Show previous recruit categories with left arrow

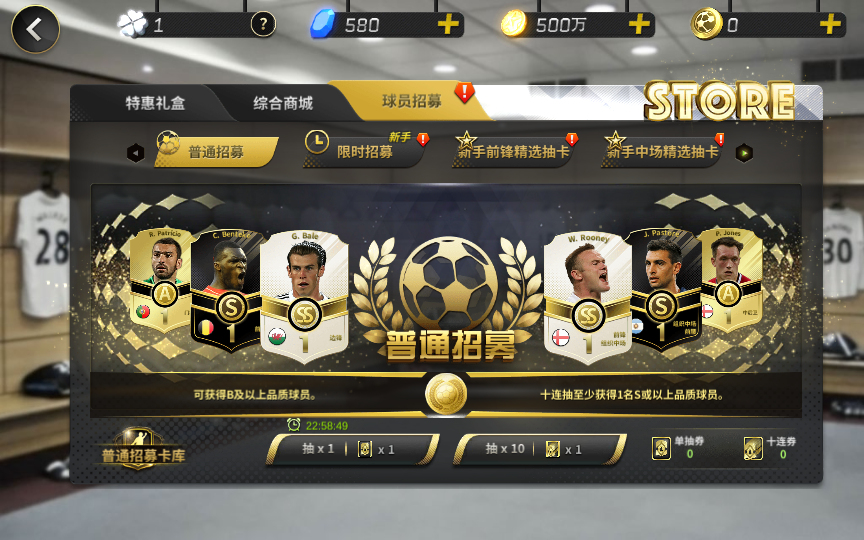[x=136, y=153]
